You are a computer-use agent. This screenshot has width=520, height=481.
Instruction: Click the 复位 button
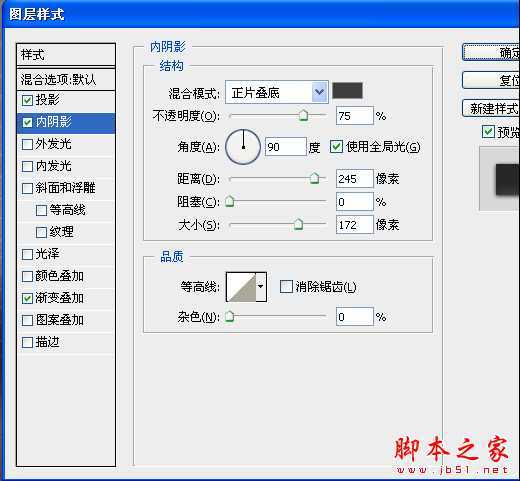coord(491,80)
